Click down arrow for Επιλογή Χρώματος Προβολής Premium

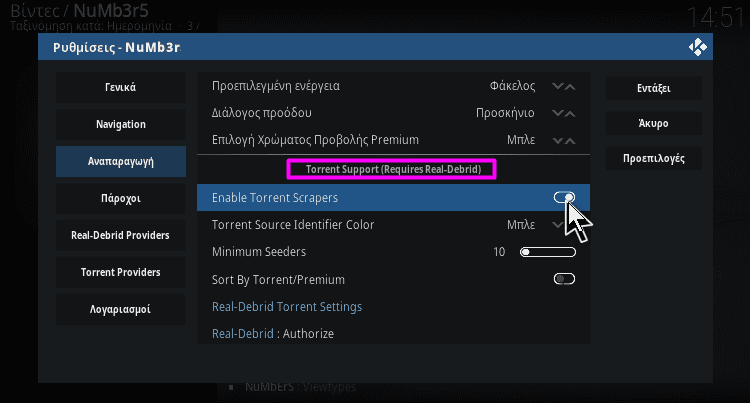click(557, 141)
